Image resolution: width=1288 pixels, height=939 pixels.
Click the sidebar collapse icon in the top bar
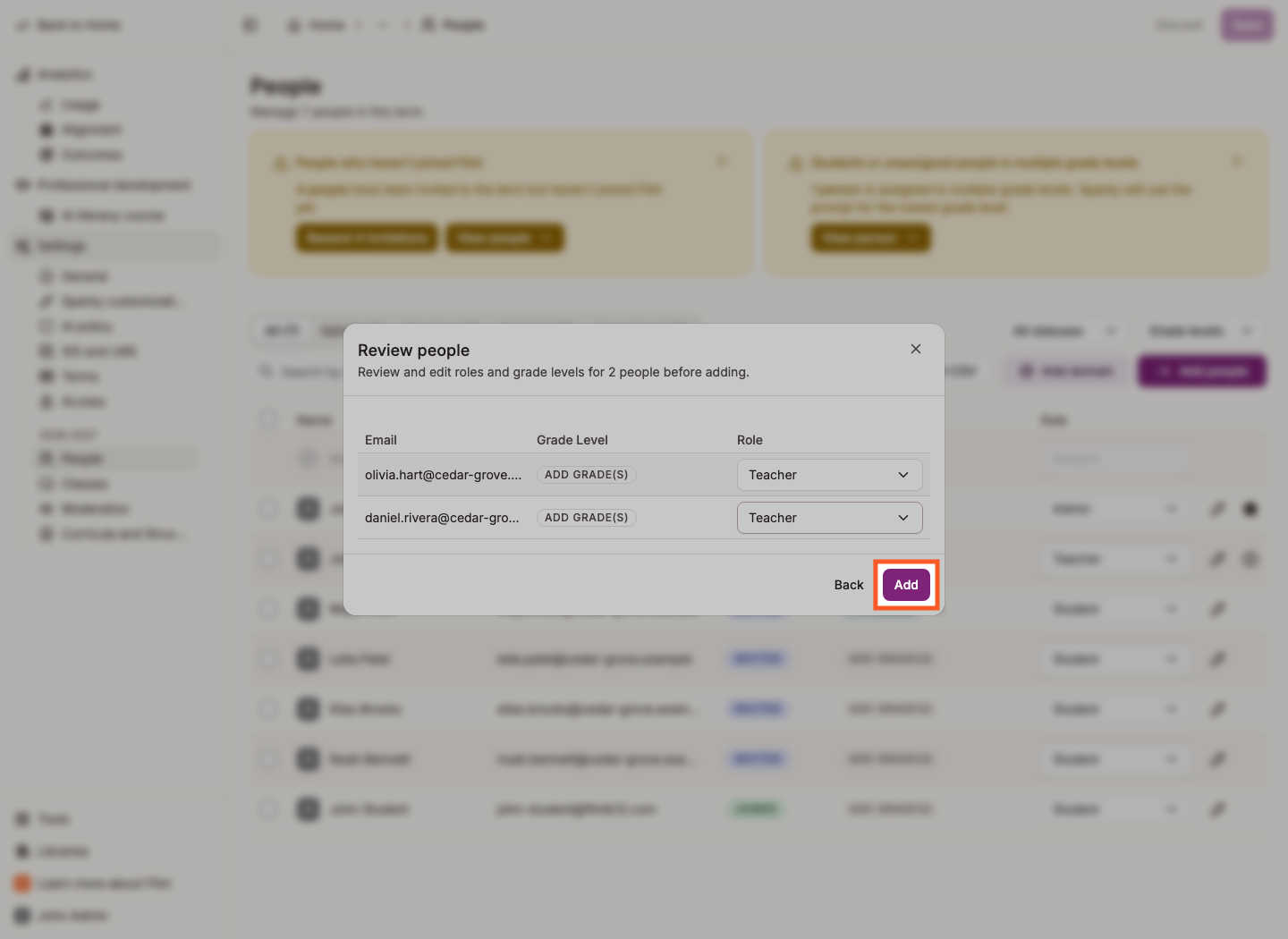(x=250, y=25)
